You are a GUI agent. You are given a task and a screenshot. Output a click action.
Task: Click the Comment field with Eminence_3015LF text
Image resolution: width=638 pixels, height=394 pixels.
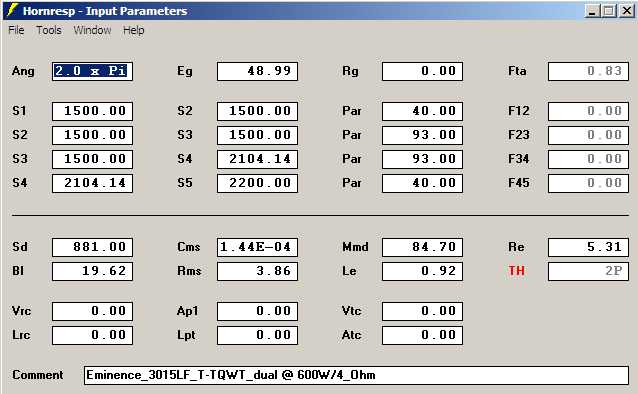click(356, 375)
